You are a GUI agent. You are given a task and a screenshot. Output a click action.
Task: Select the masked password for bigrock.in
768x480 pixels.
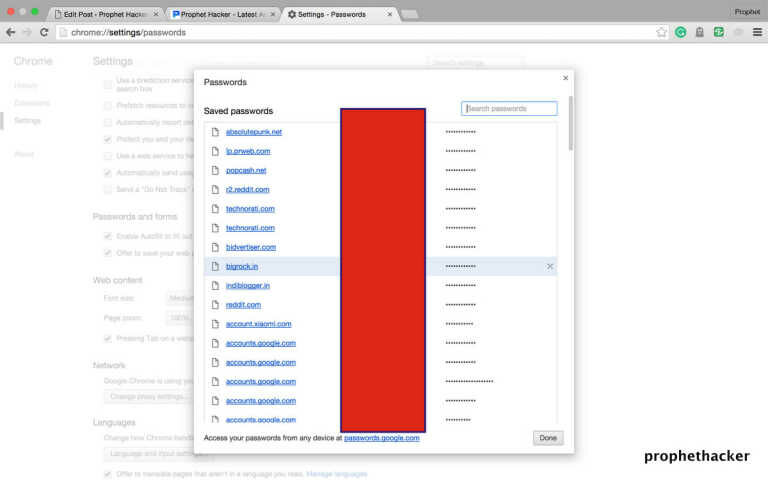460,266
